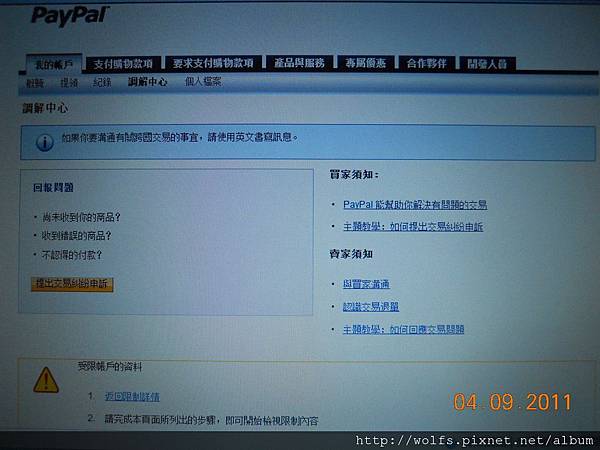Click the text 不認得的付款？
600x450 pixels.
click(72, 255)
